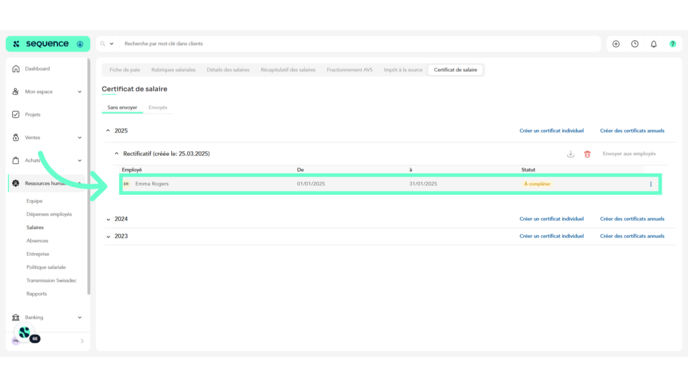Open the search filter dropdown arrow
Viewport: 688px width, 387px height.
click(111, 44)
